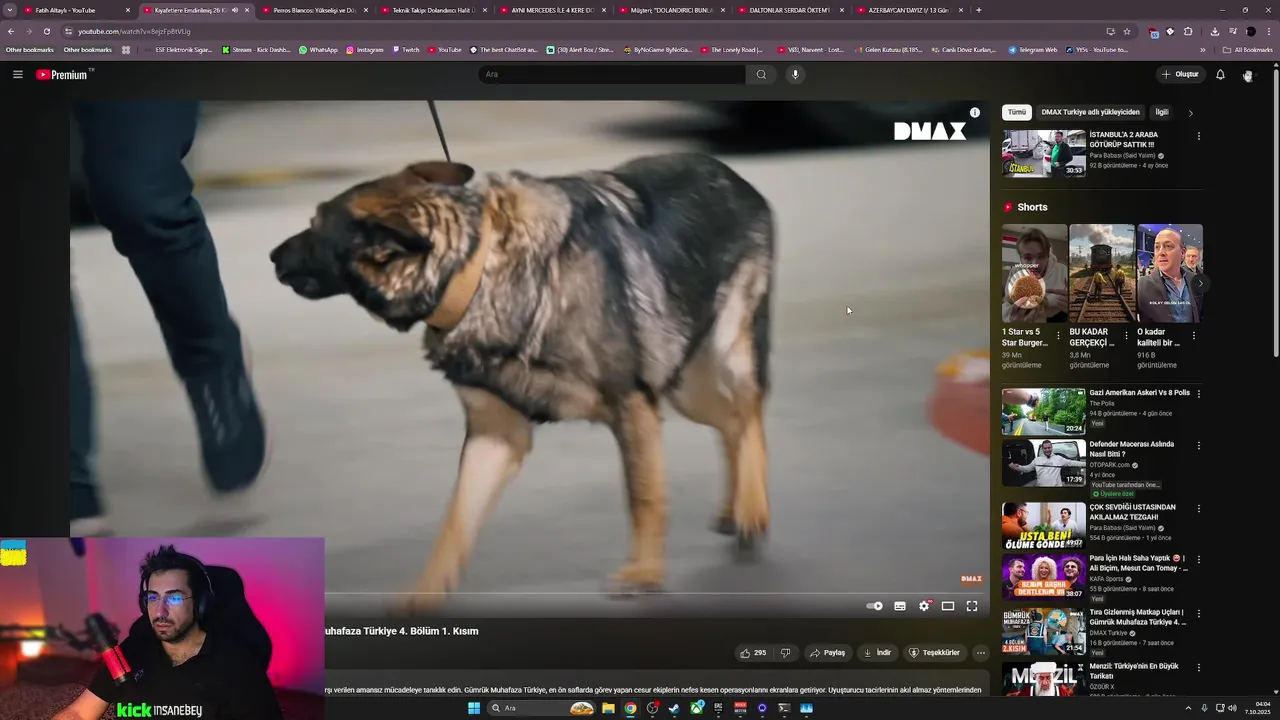Click the Paylaş share button
This screenshot has height=720, width=1280.
coord(828,653)
